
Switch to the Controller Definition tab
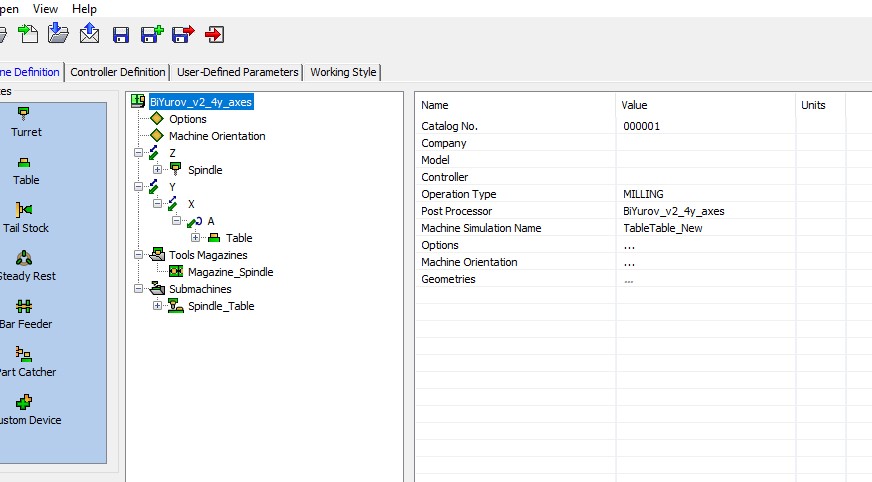point(118,72)
